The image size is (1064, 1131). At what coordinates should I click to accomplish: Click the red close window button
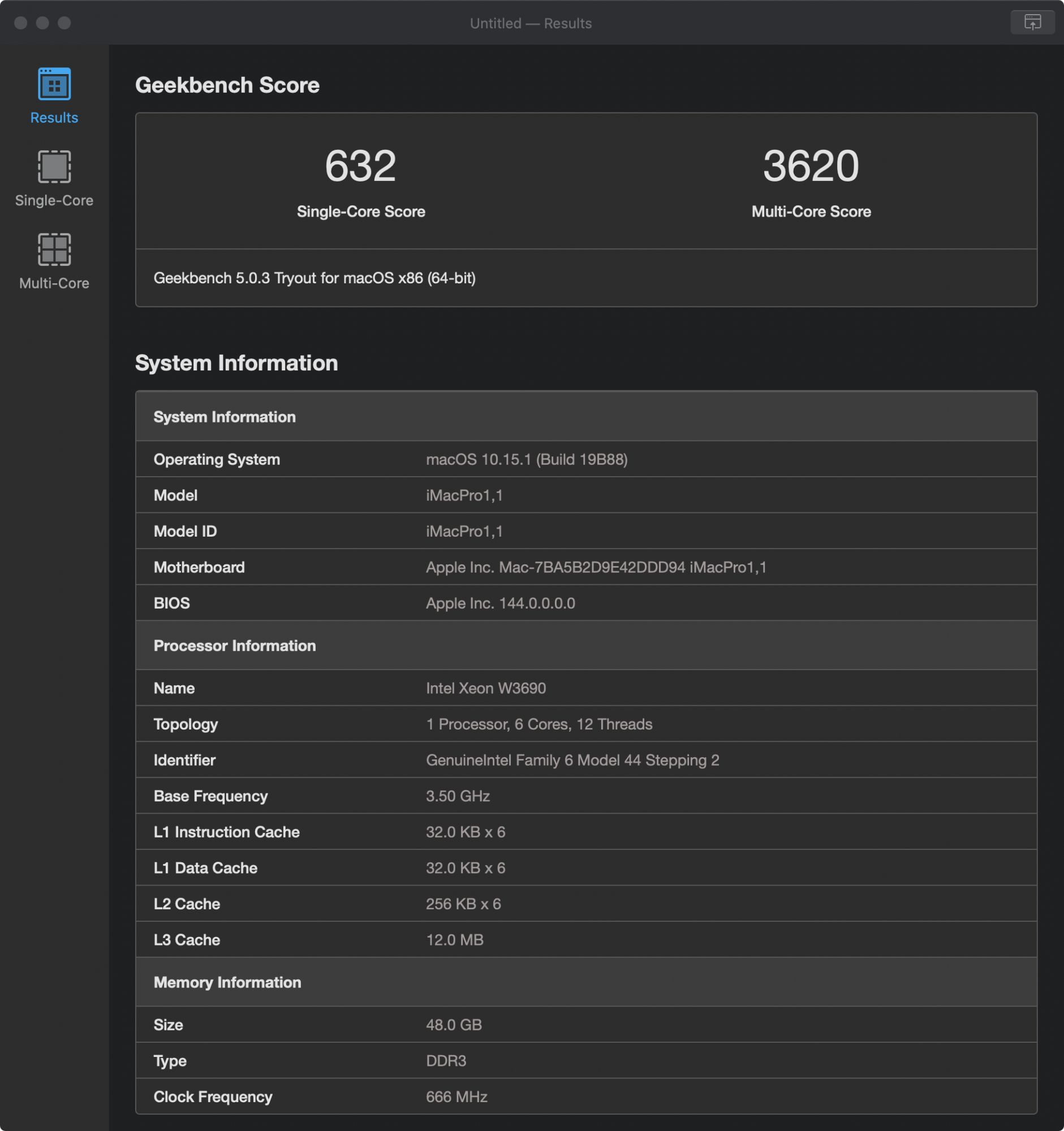[21, 23]
